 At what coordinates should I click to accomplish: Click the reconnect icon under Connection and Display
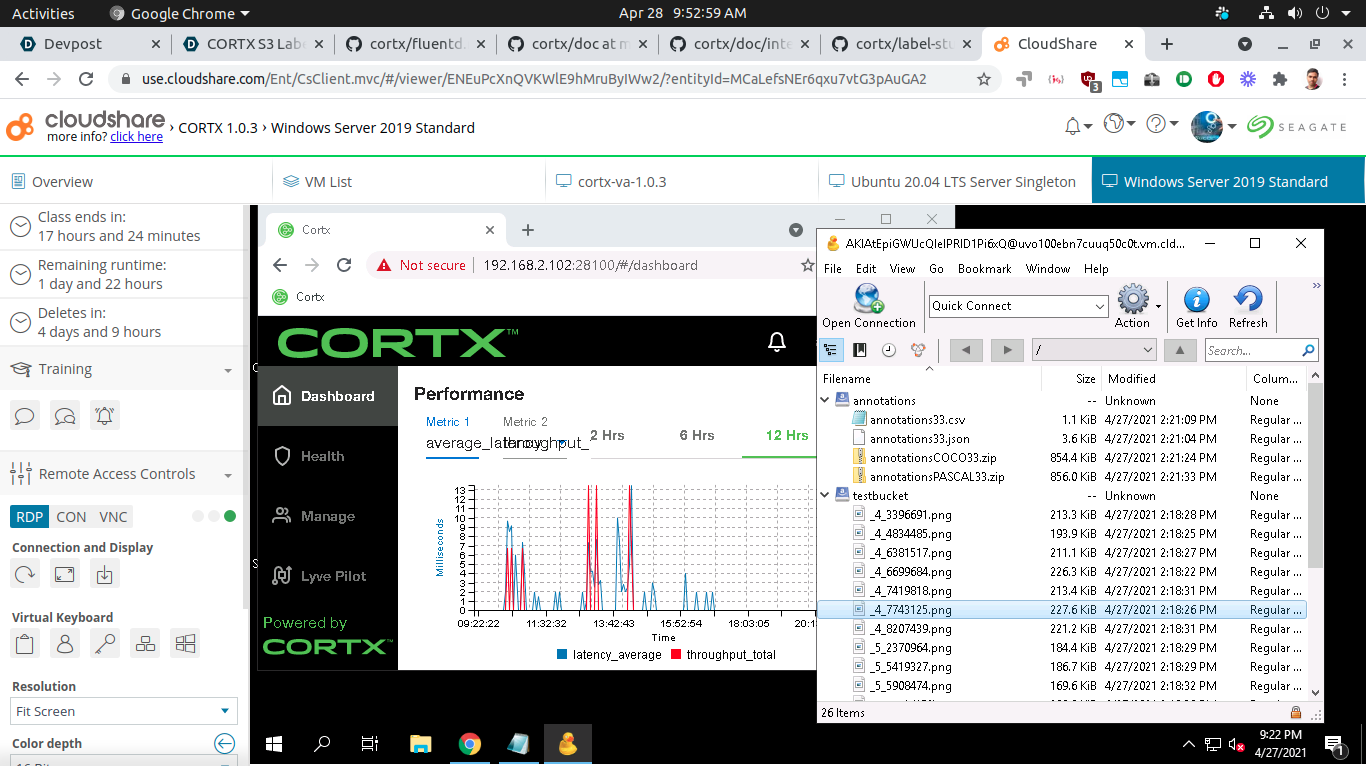pos(25,574)
